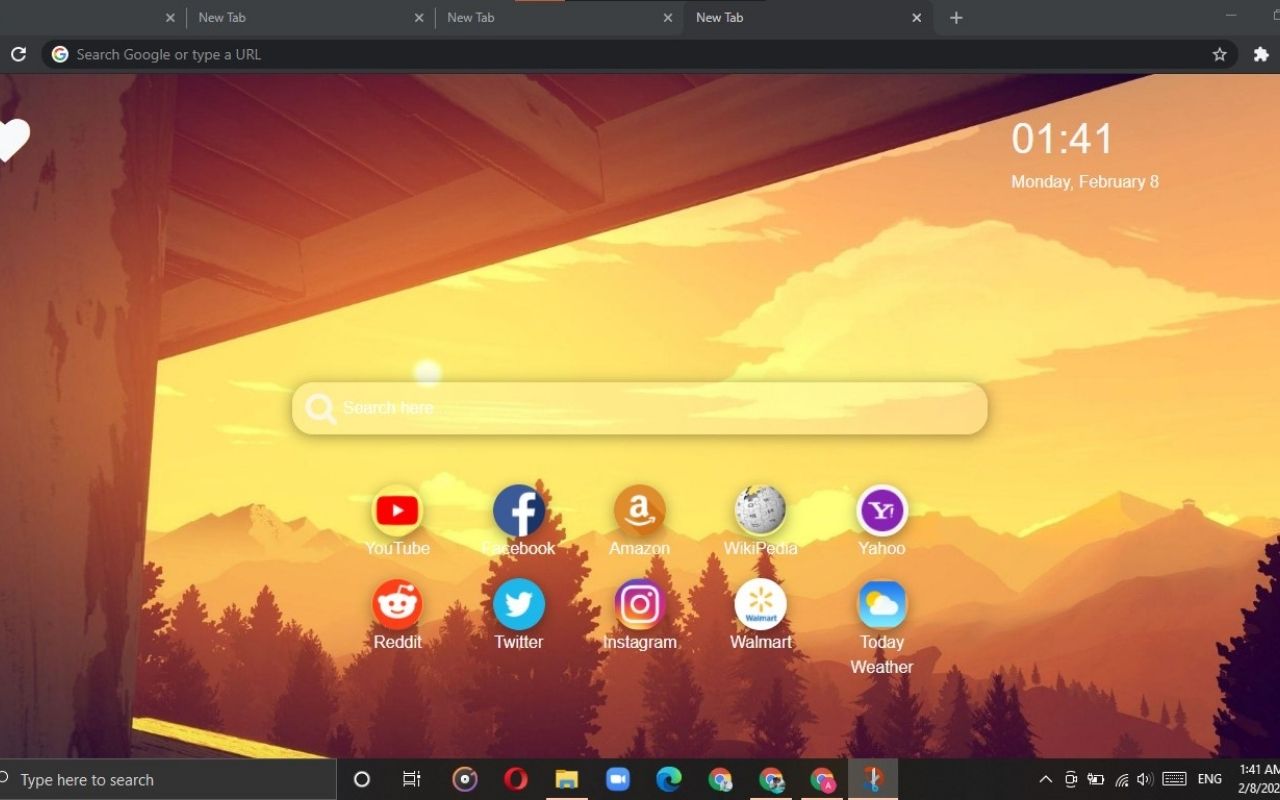This screenshot has width=1280, height=800.
Task: Reload the current page
Action: click(18, 54)
